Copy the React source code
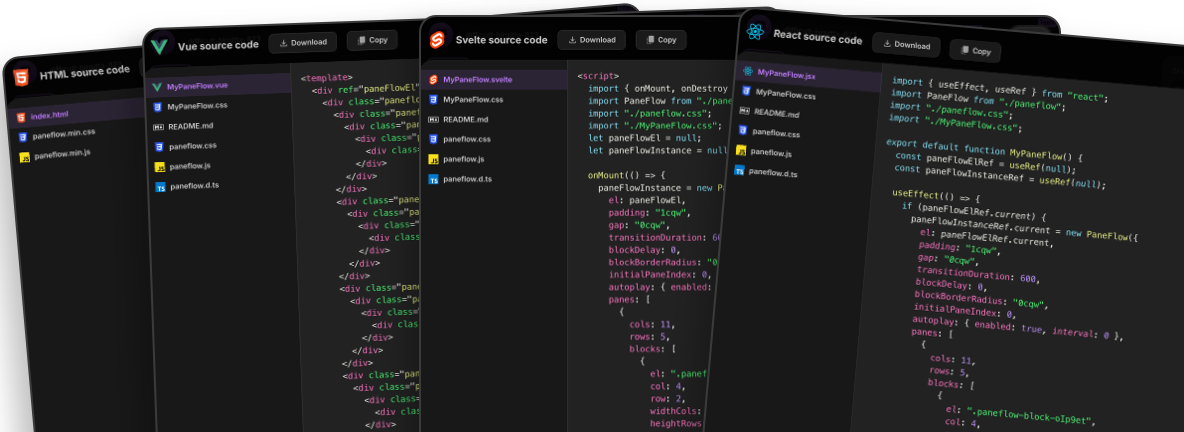 (x=976, y=51)
